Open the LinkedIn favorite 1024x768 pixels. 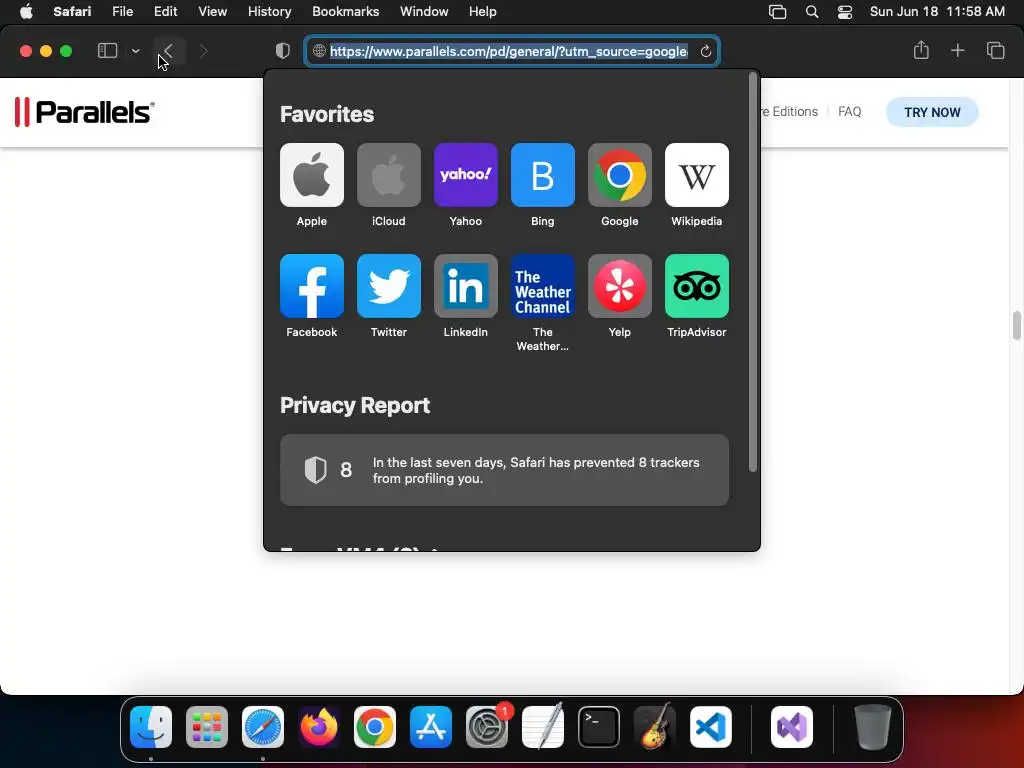pos(466,286)
